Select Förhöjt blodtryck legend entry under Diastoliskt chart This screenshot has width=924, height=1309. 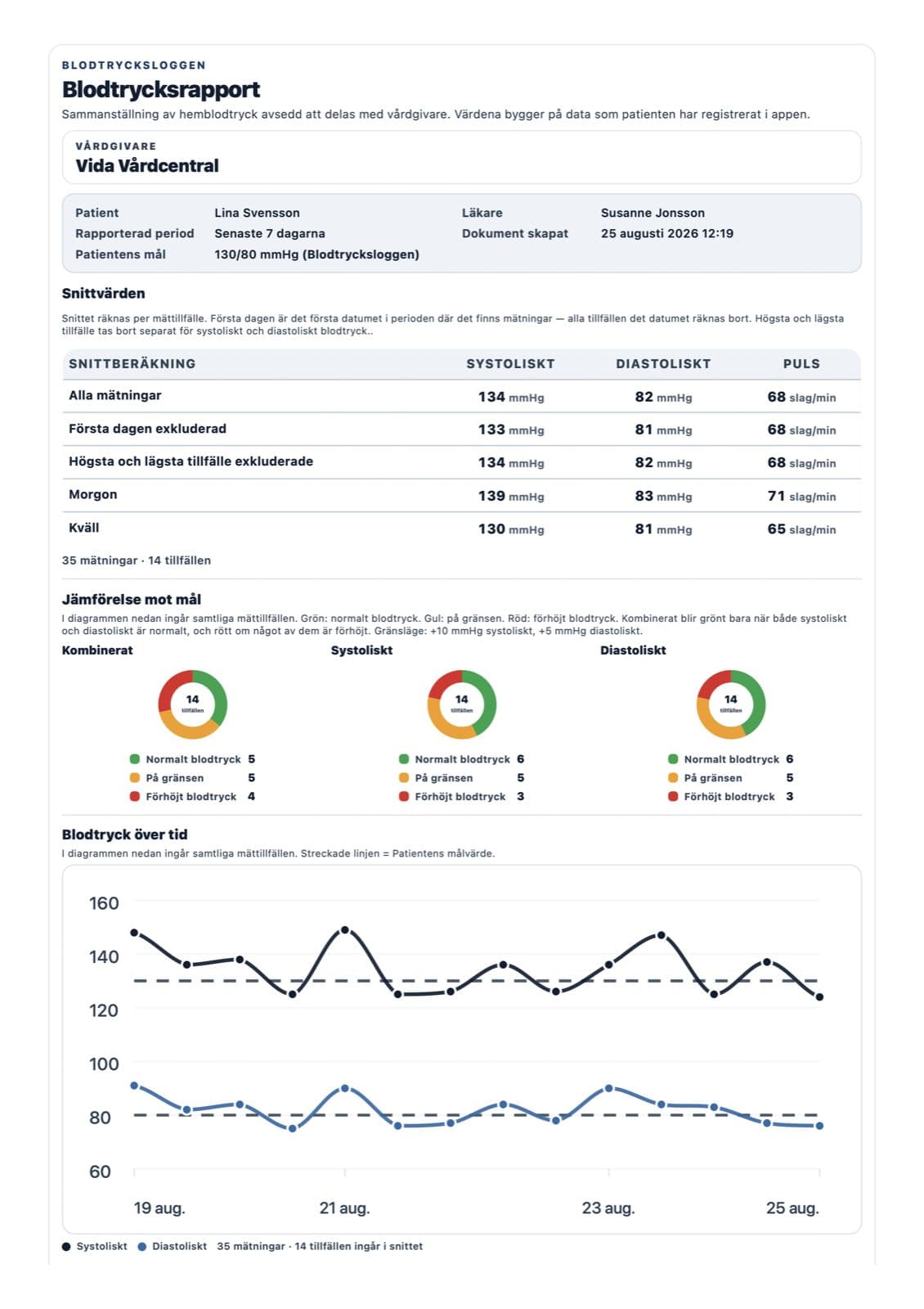730,796
